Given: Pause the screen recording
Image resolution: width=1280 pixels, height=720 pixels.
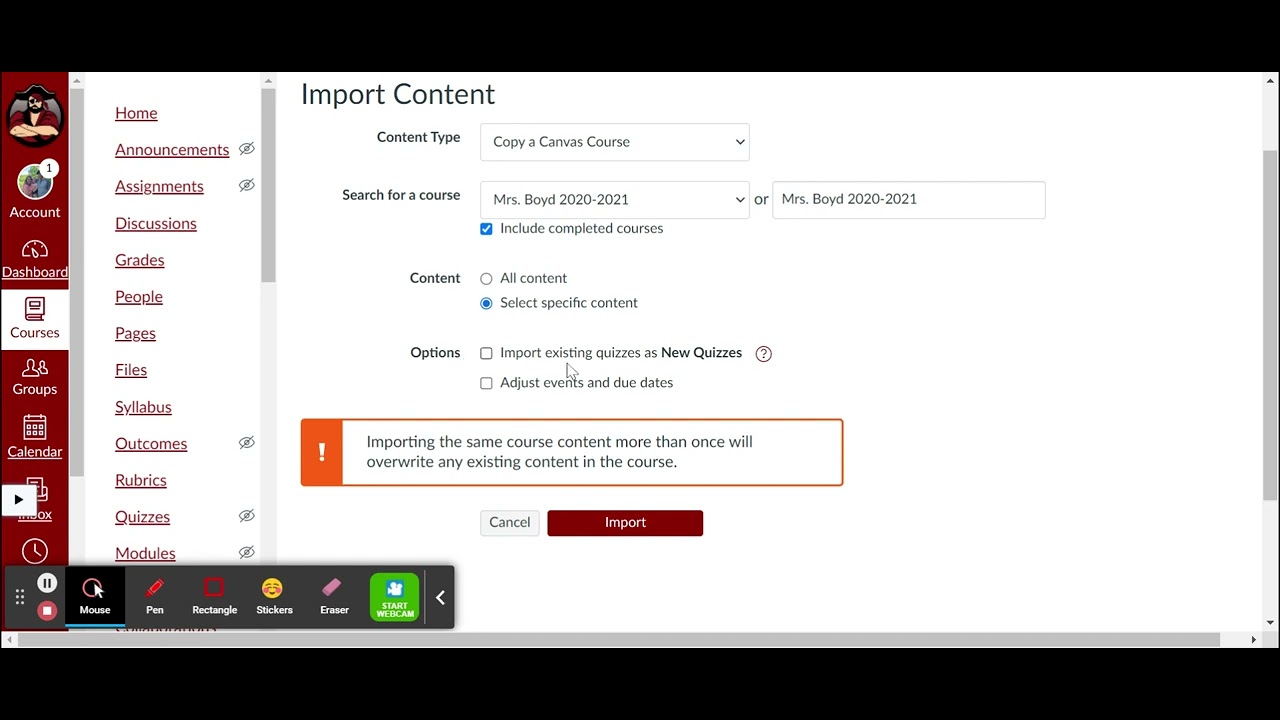Looking at the screenshot, I should (x=47, y=583).
